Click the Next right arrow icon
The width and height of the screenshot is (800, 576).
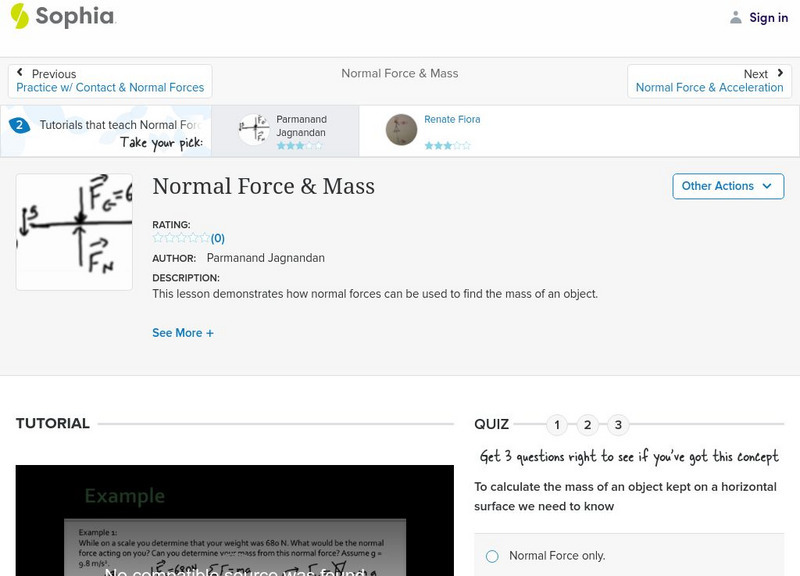(780, 73)
